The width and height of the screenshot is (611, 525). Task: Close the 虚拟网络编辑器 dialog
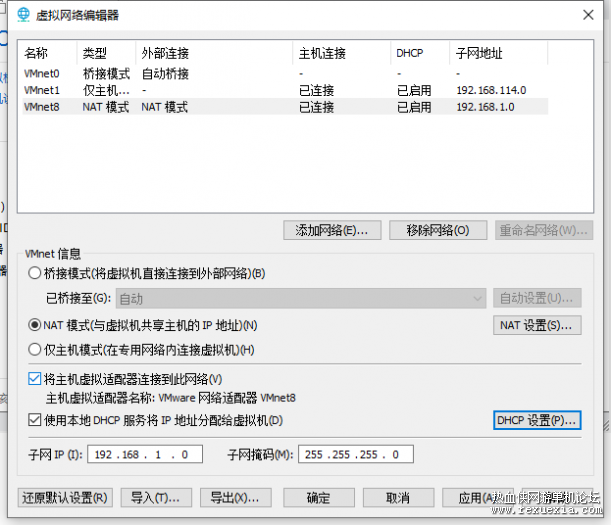(x=588, y=15)
